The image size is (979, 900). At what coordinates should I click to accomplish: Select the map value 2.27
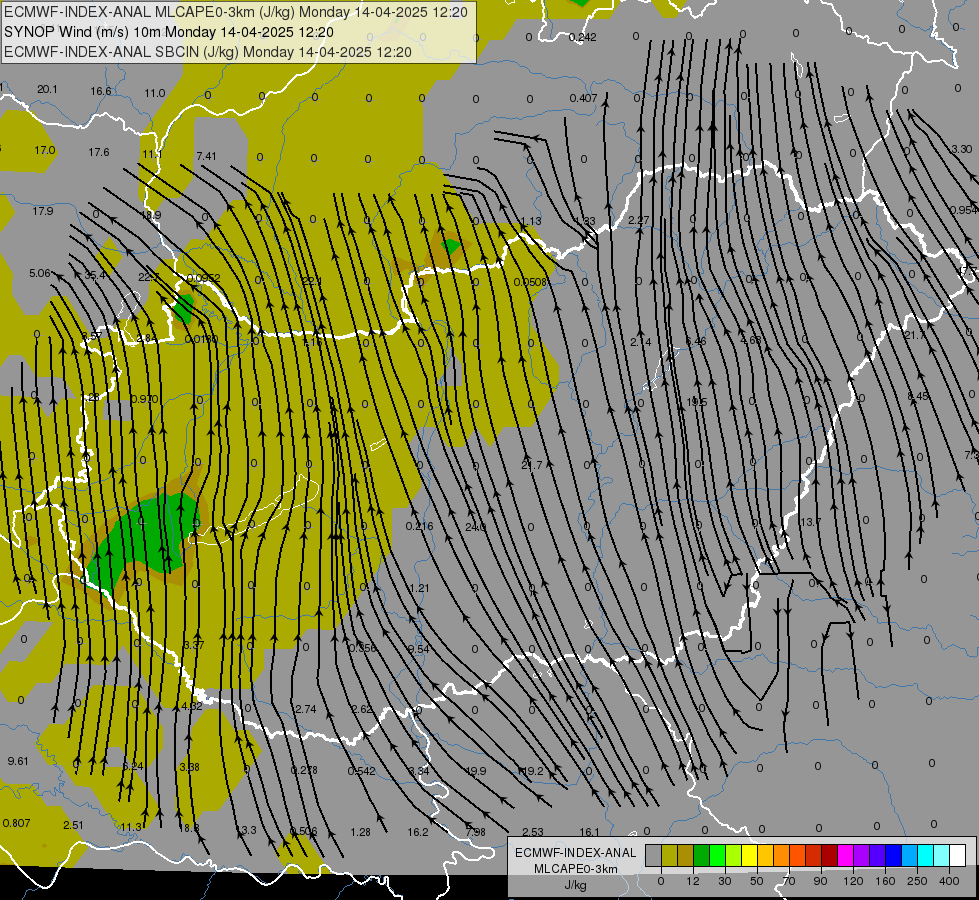click(x=639, y=220)
